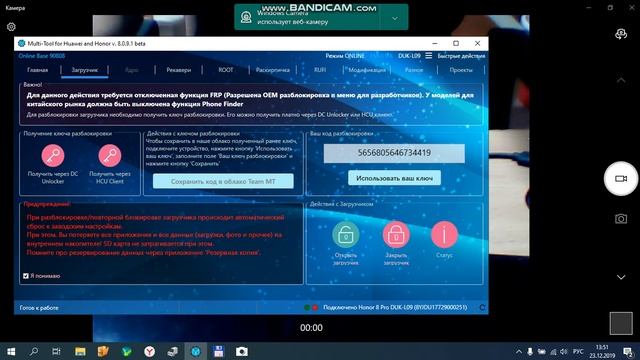640x360 pixels.
Task: Toggle the 'Я понимаю' checkbox
Action: point(26,276)
